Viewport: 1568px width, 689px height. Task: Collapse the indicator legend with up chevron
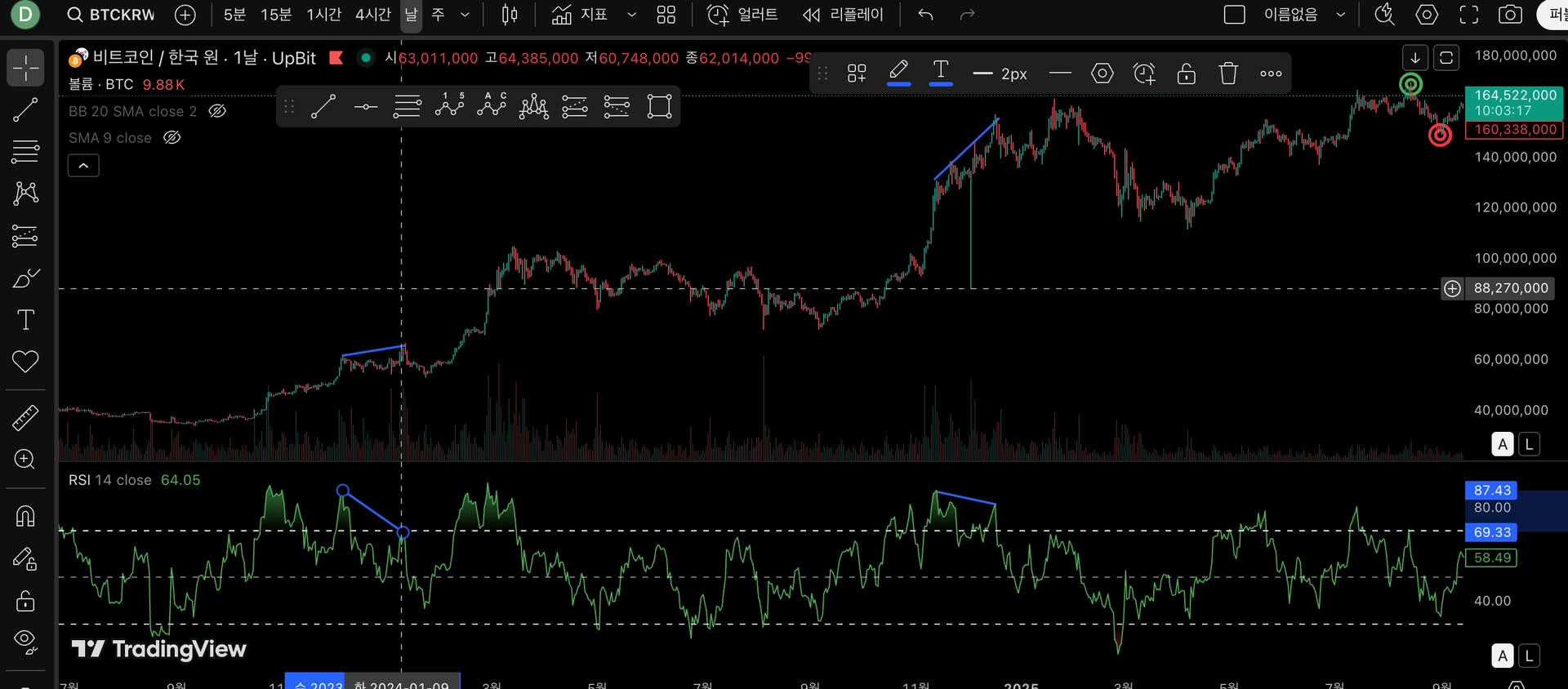click(83, 166)
